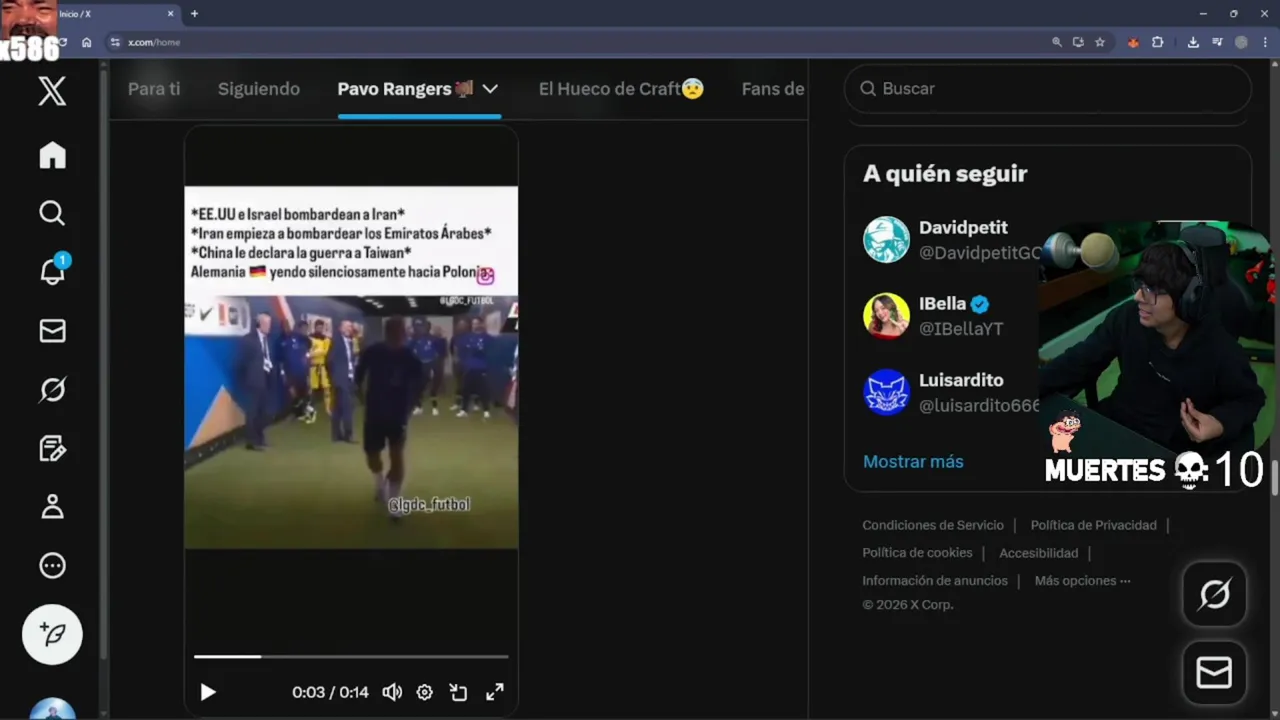1280x720 pixels.
Task: Open Información de anuncios link
Action: pos(935,581)
